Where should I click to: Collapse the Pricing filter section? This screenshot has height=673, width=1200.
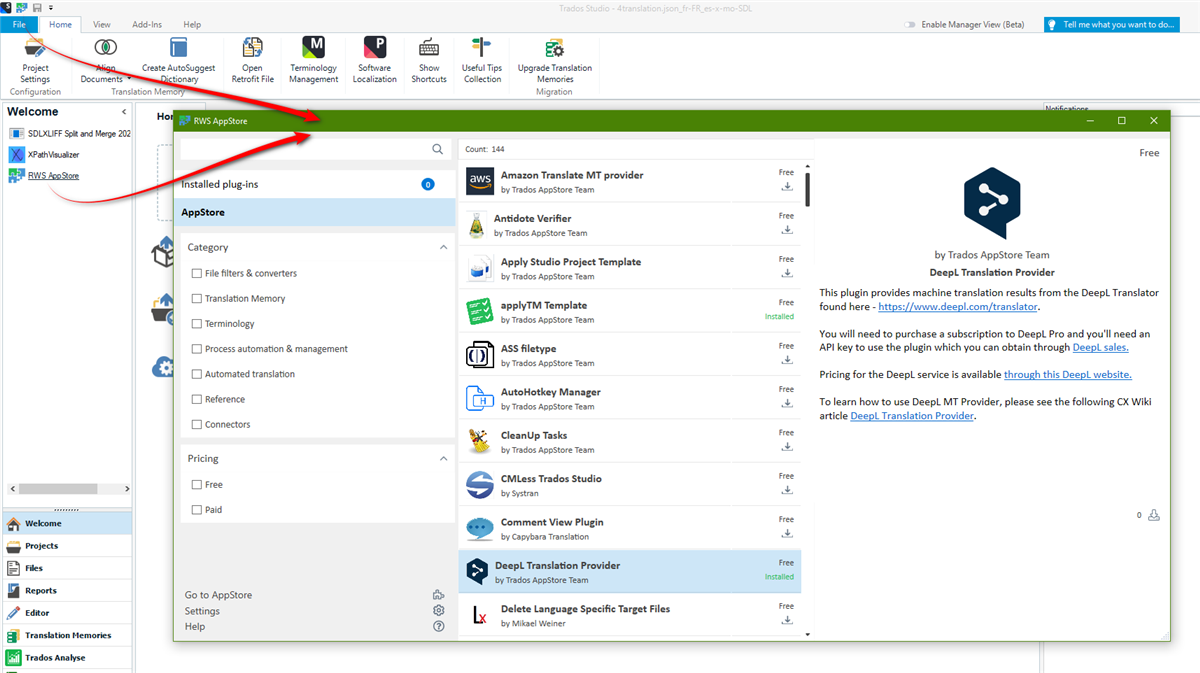(444, 458)
